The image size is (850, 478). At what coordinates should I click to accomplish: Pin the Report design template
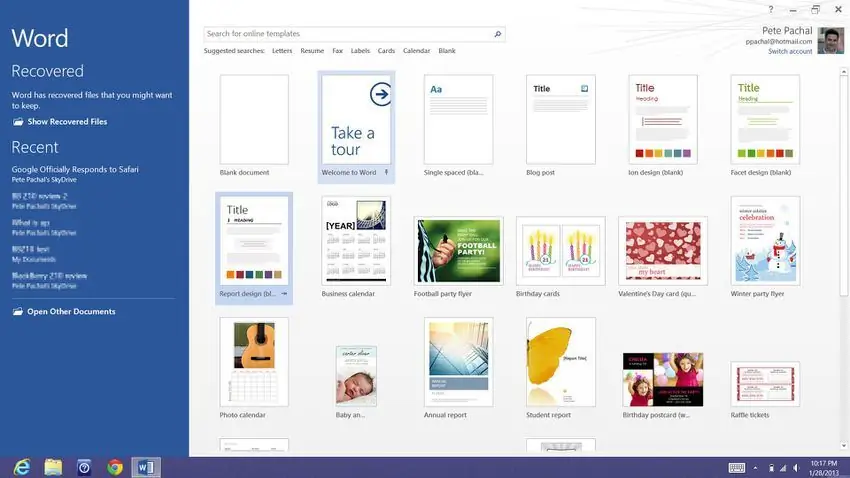click(284, 294)
